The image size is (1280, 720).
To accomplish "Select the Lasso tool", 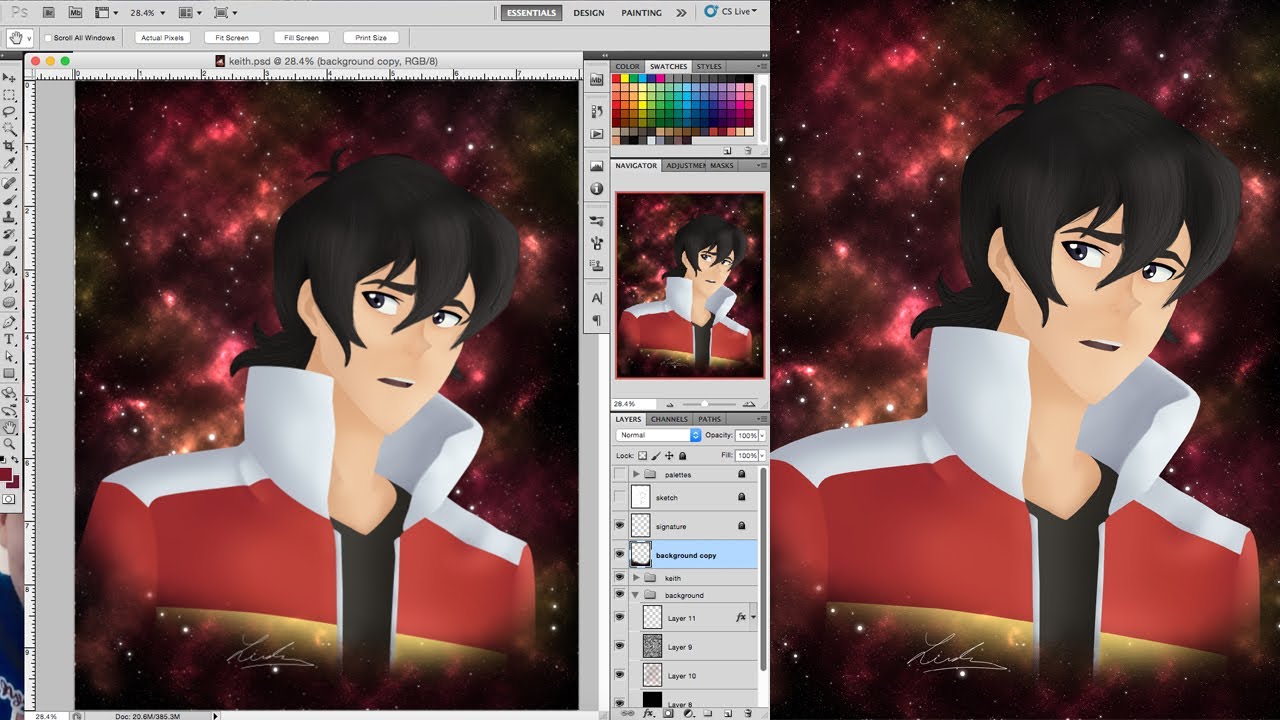I will 9,112.
